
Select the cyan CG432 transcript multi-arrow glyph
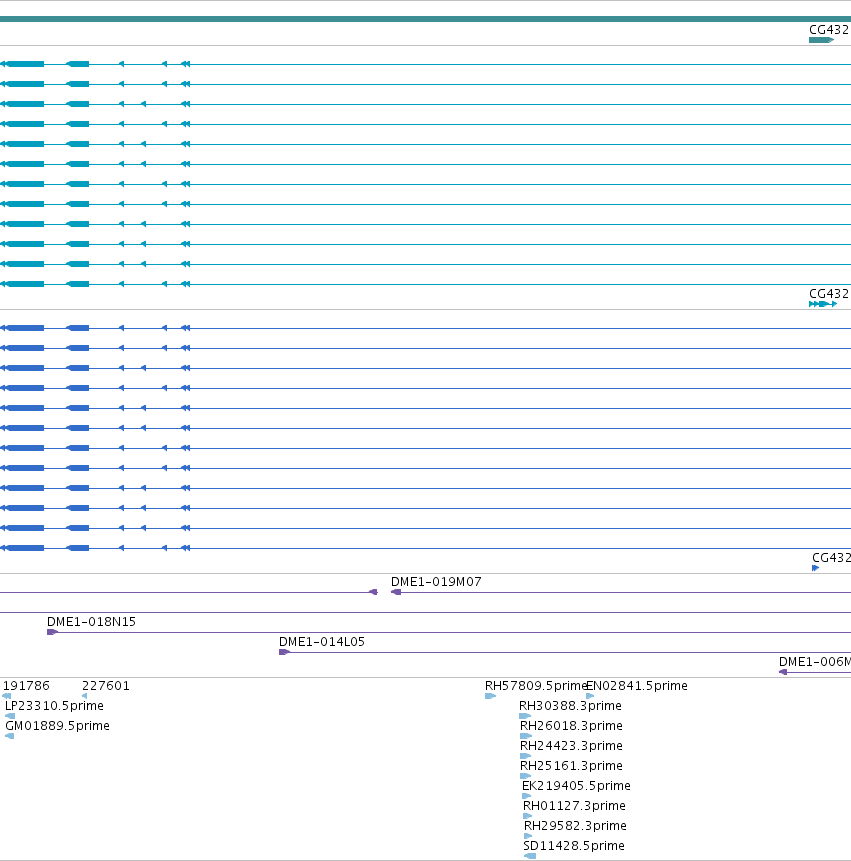coord(823,304)
